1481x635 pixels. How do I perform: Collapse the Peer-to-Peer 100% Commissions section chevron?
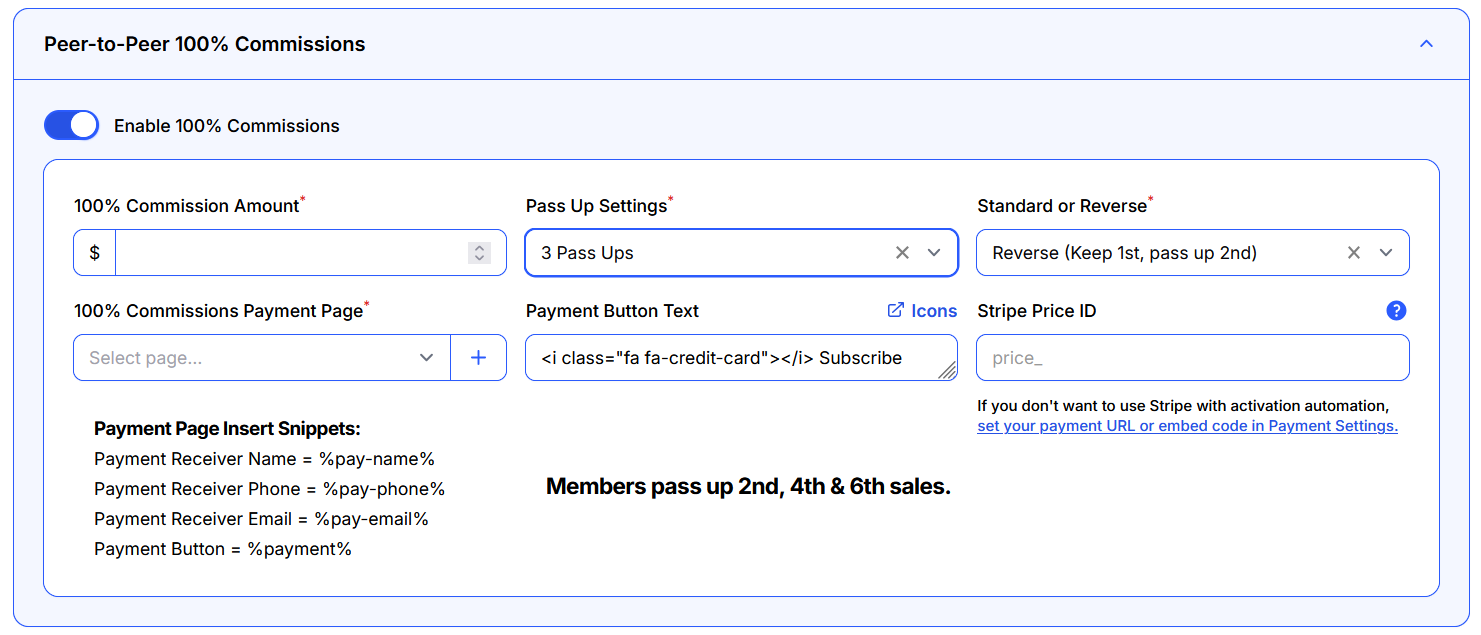pyautogui.click(x=1426, y=44)
